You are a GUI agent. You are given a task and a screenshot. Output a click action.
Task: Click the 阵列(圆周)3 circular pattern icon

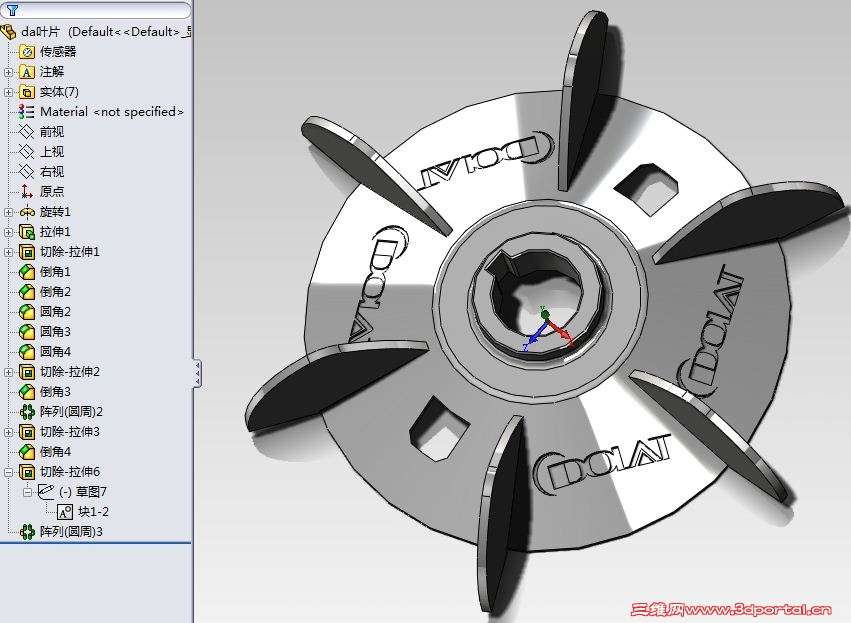coord(27,532)
